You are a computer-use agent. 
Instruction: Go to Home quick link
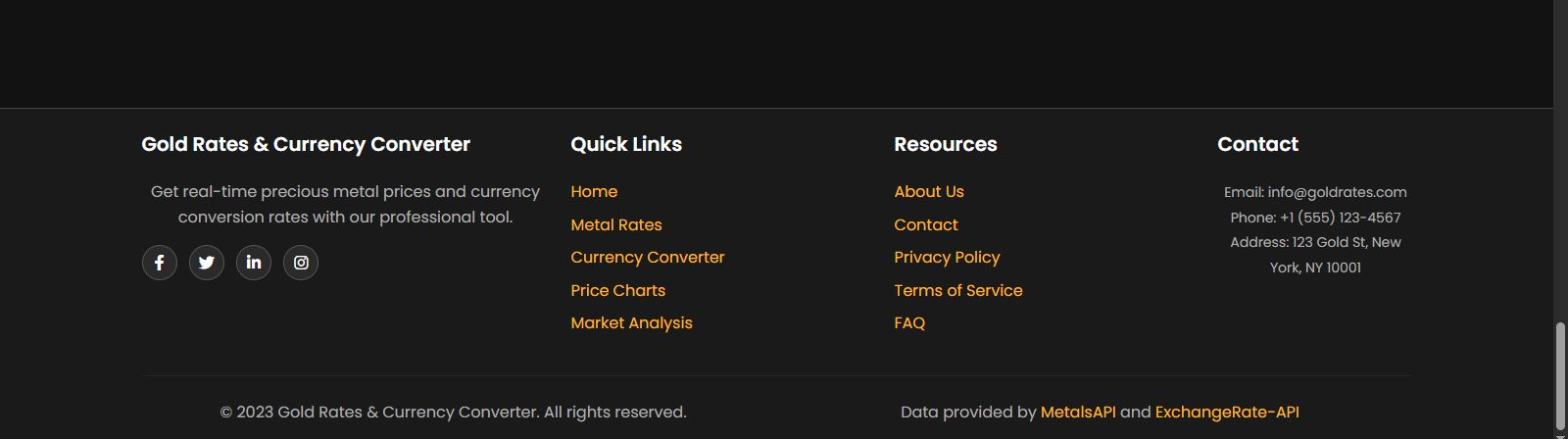tap(594, 192)
